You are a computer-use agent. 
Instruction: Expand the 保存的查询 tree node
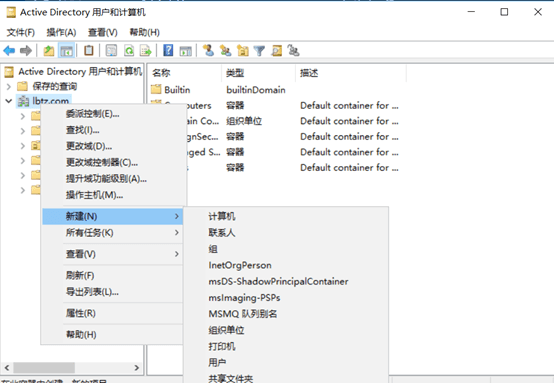point(9,86)
